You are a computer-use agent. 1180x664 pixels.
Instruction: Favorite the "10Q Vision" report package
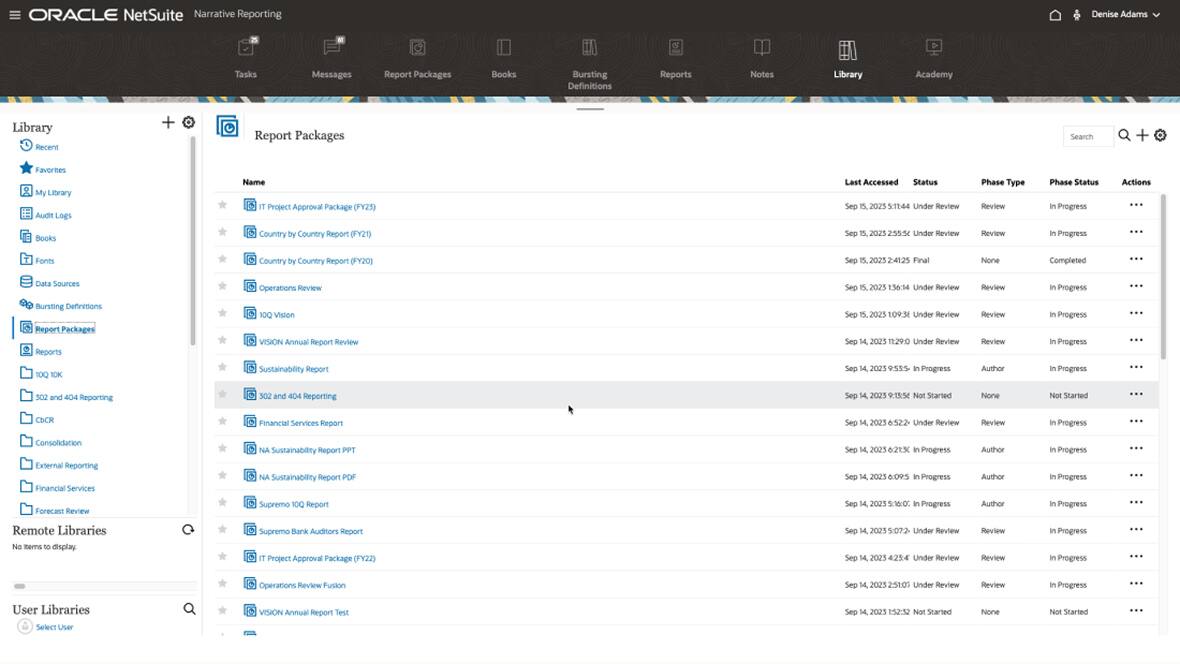pos(222,313)
